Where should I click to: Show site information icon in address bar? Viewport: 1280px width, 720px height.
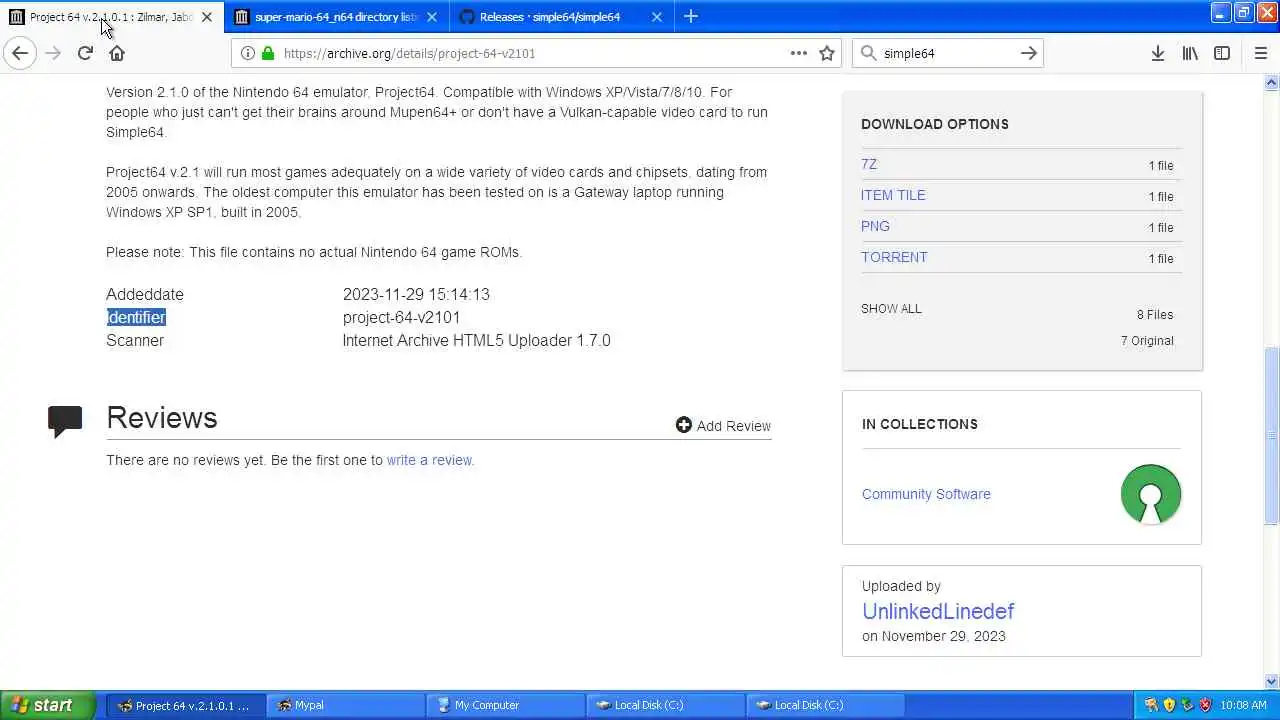pos(248,53)
